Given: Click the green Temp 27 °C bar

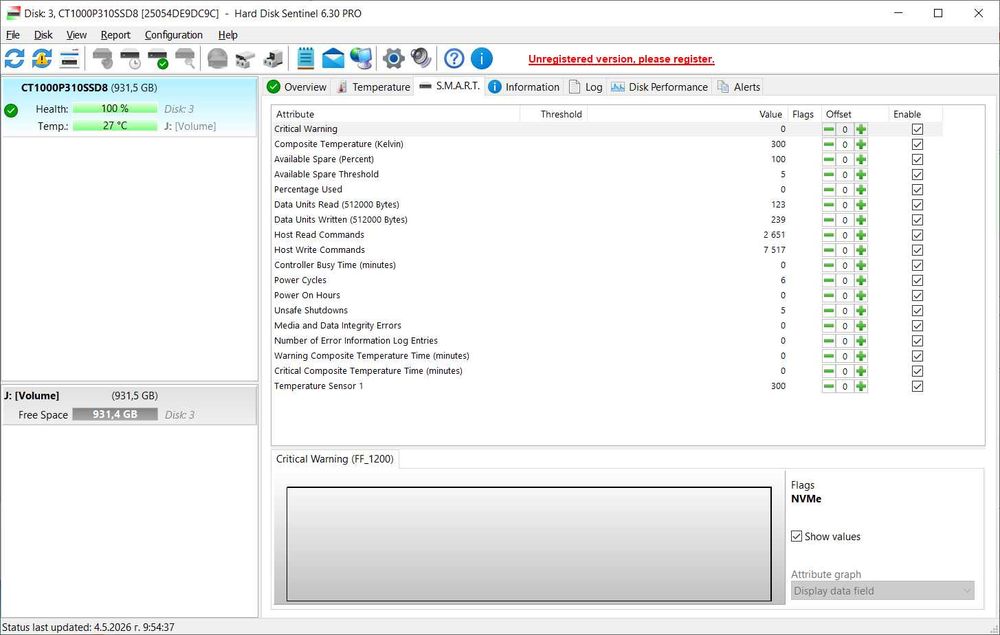Looking at the screenshot, I should (115, 126).
